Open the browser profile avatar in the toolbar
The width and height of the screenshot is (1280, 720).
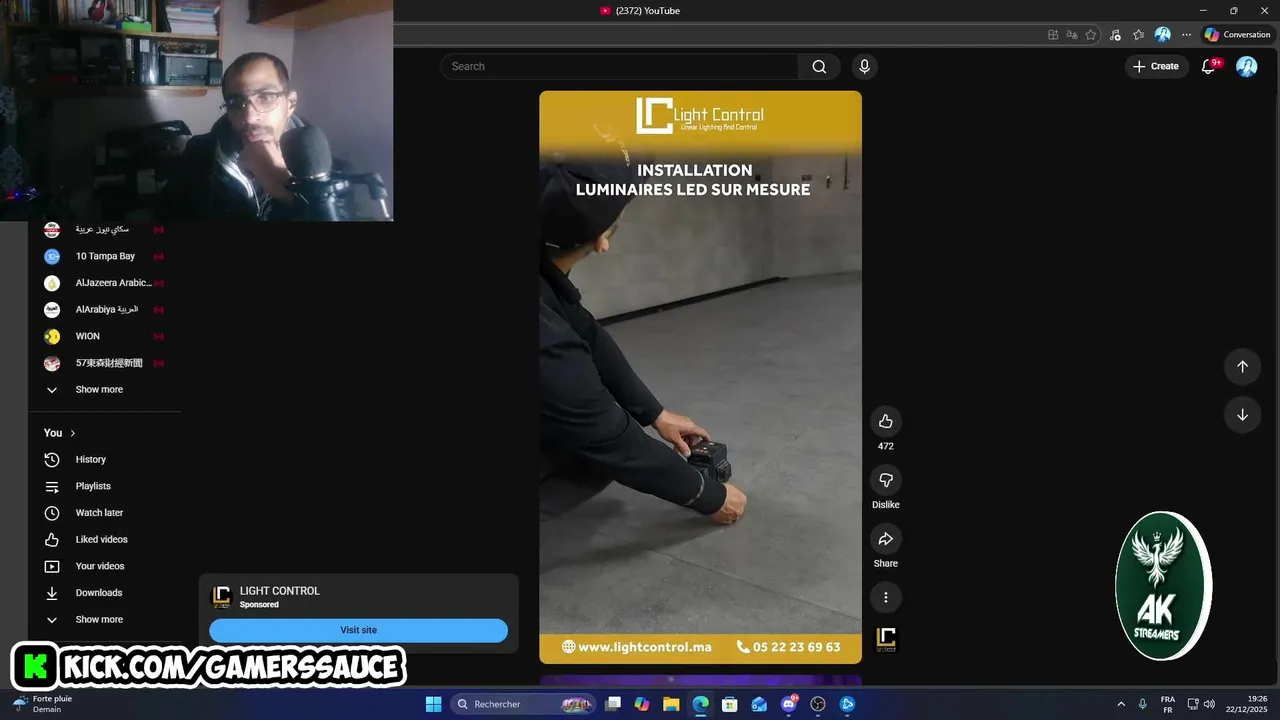(1162, 35)
